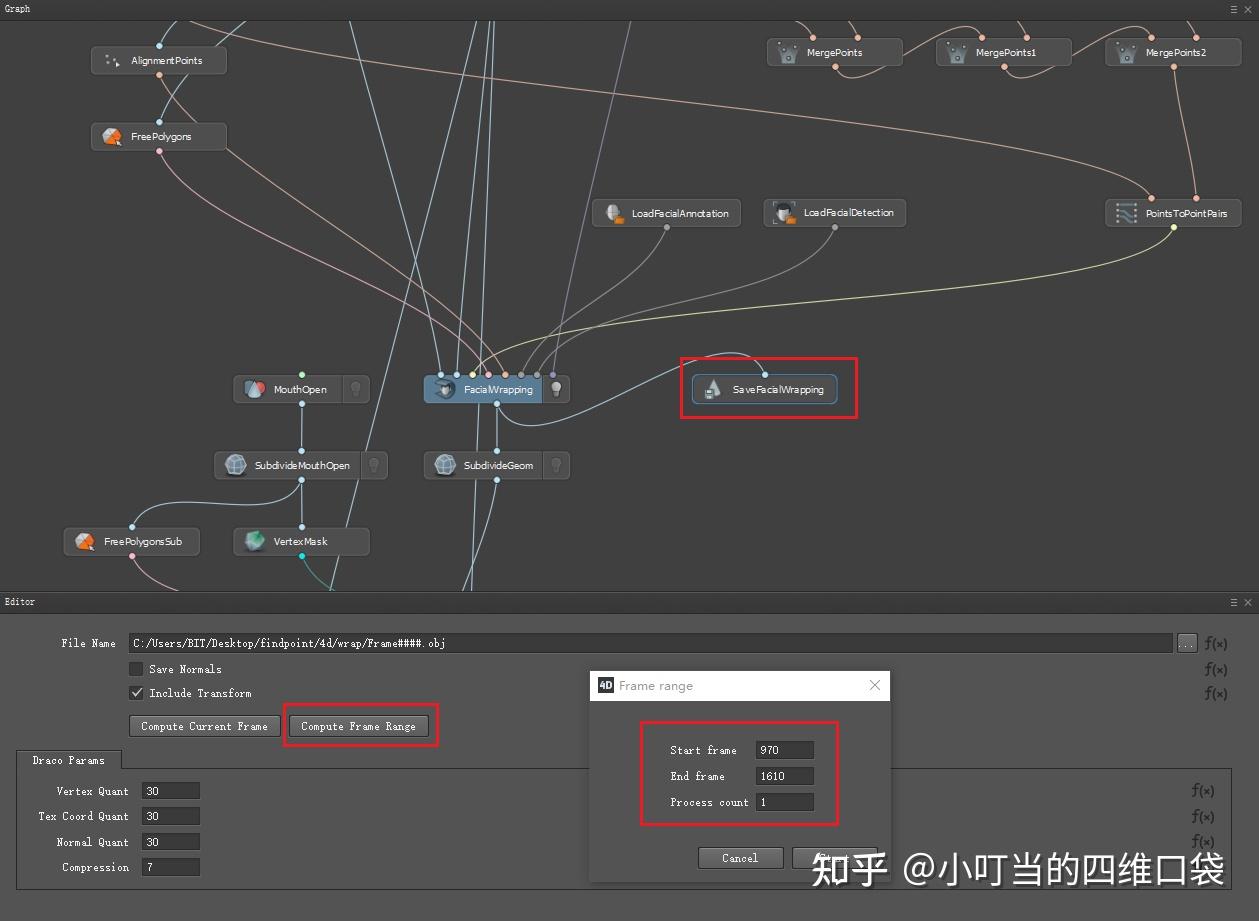Open the f(x) expression editor for File Name
Viewport: 1259px width, 921px height.
tap(1216, 643)
